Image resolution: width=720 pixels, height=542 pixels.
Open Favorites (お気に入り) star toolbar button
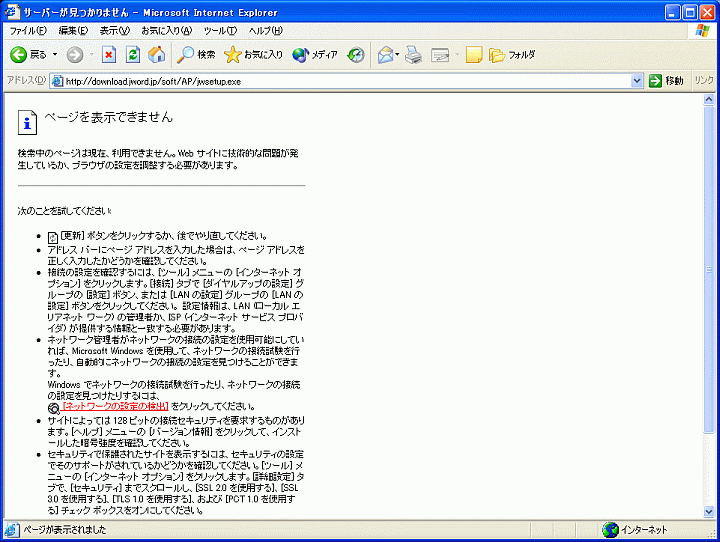point(253,54)
